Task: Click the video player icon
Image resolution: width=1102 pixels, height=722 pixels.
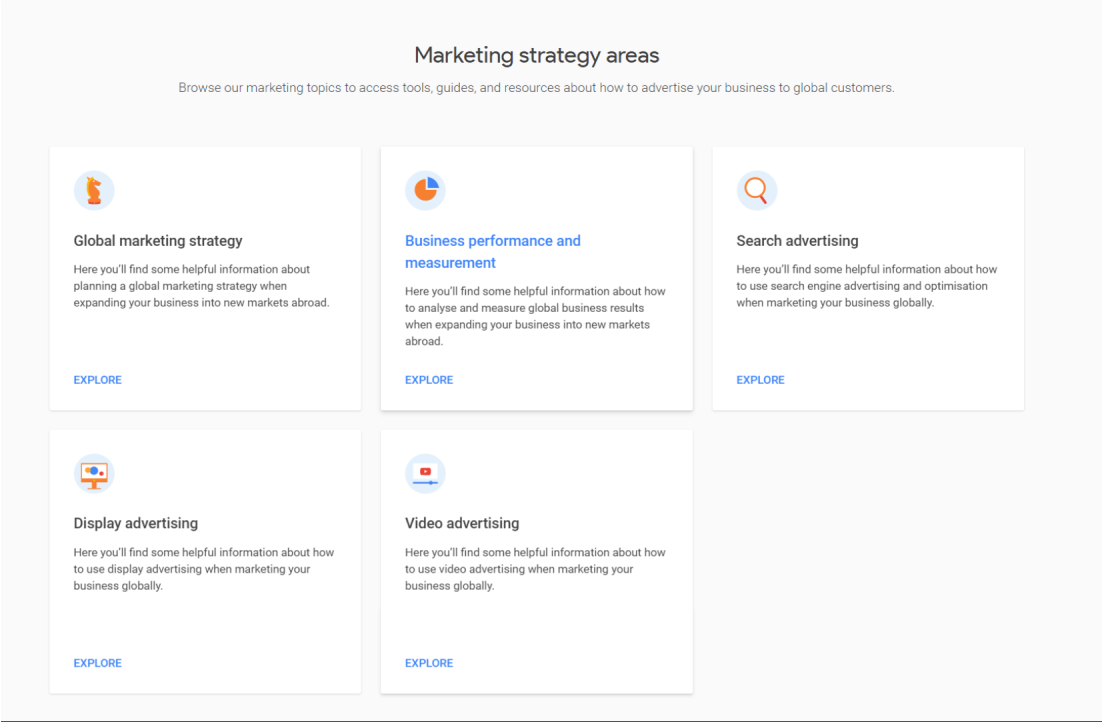Action: coord(425,473)
